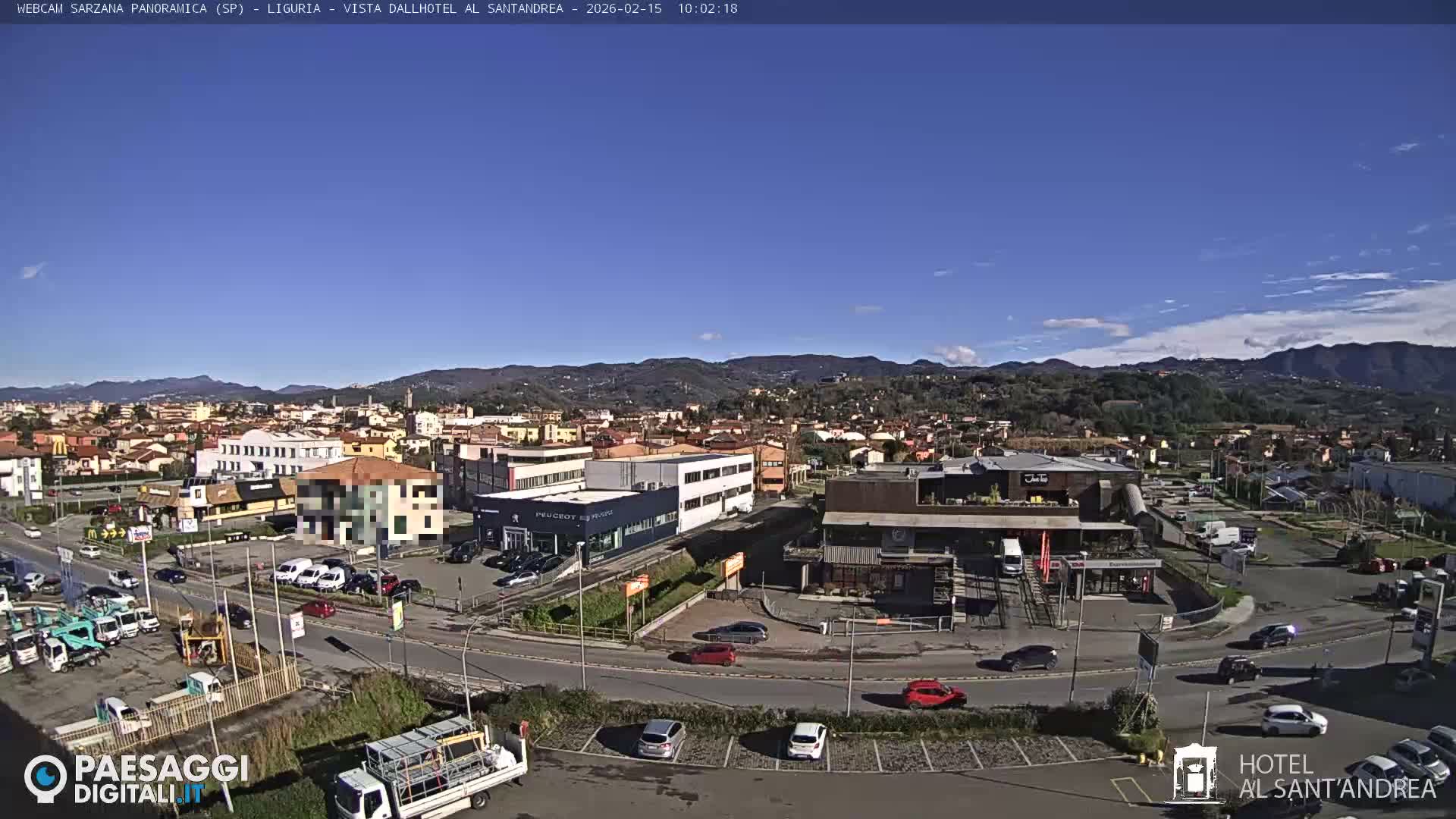The width and height of the screenshot is (1456, 819).
Task: Click the "WEBCAM SARZANA PANORAMICA (SP)" title text
Action: click(130, 9)
